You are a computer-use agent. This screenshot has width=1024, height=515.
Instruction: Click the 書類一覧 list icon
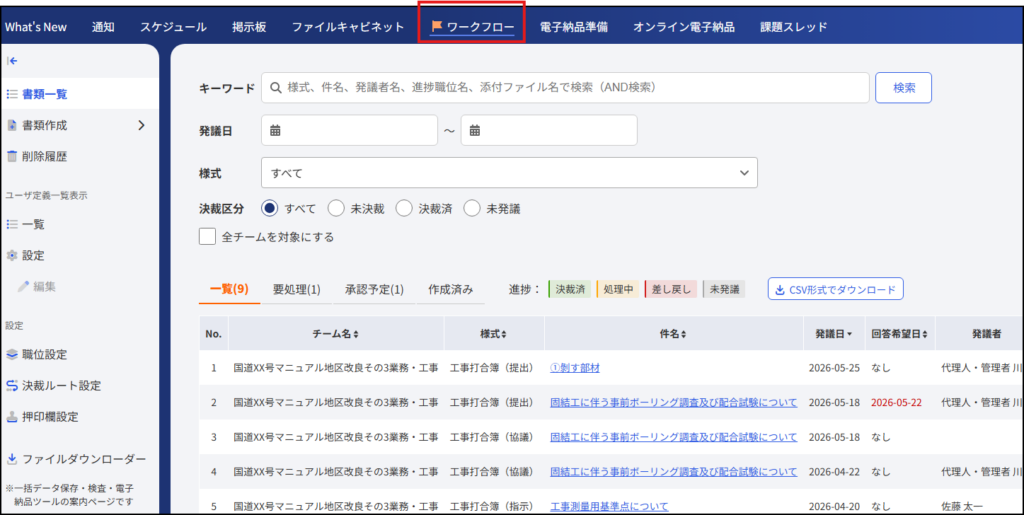point(12,94)
